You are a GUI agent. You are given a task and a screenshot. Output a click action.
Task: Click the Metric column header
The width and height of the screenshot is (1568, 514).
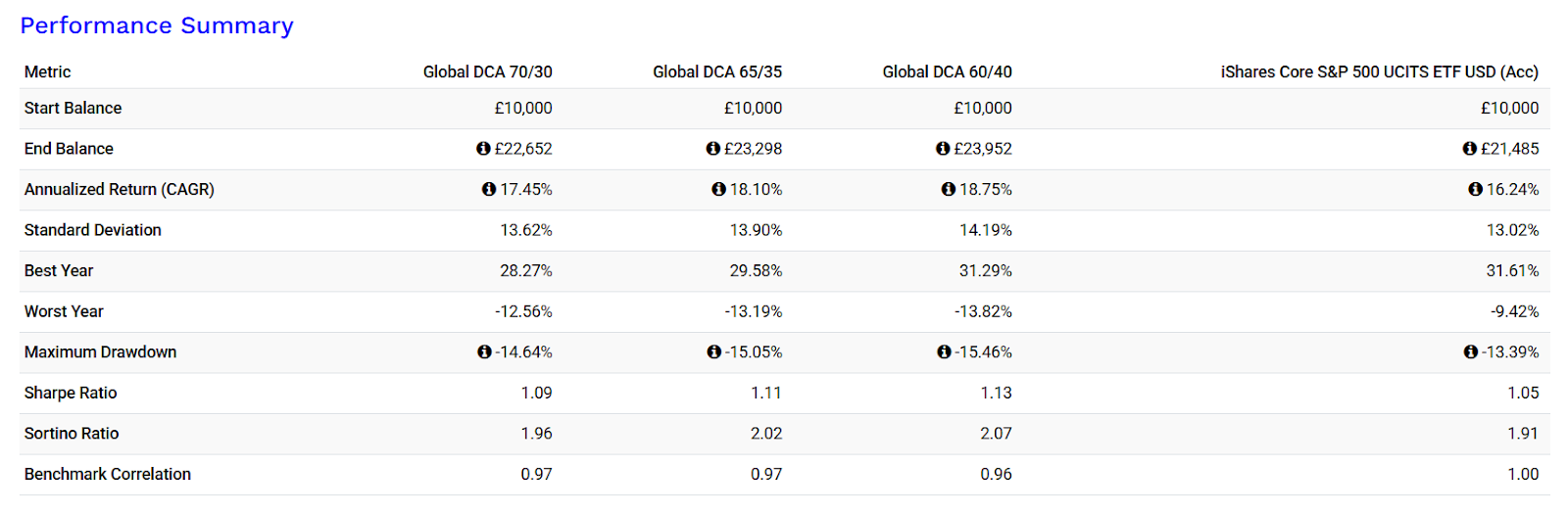48,71
